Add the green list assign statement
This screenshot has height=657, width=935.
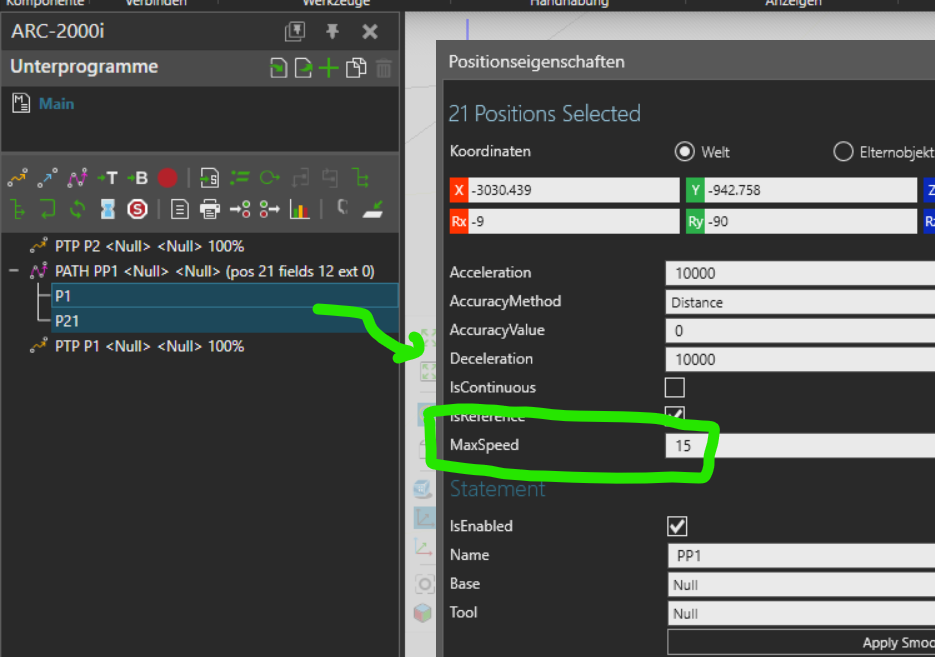[240, 178]
